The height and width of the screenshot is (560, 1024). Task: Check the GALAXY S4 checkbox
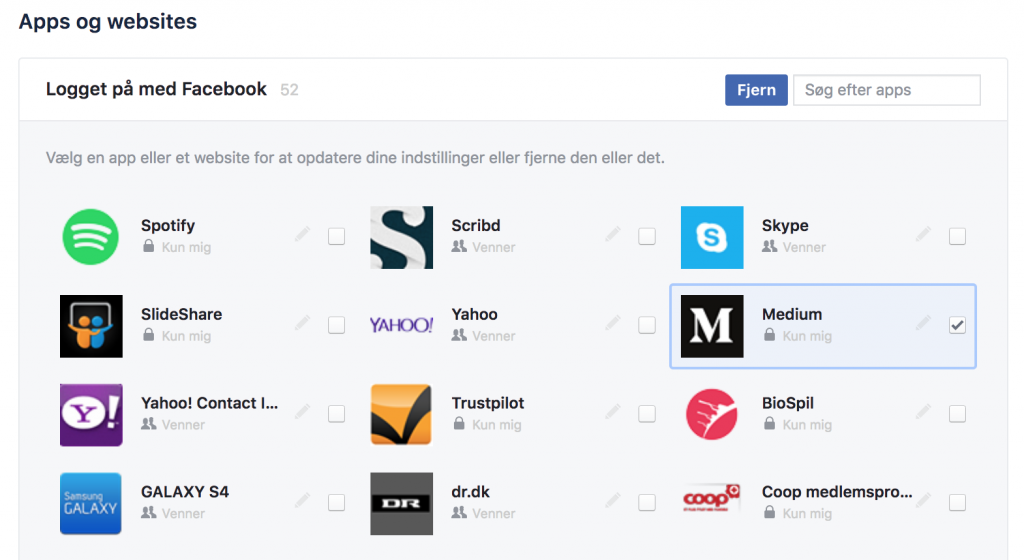point(336,502)
